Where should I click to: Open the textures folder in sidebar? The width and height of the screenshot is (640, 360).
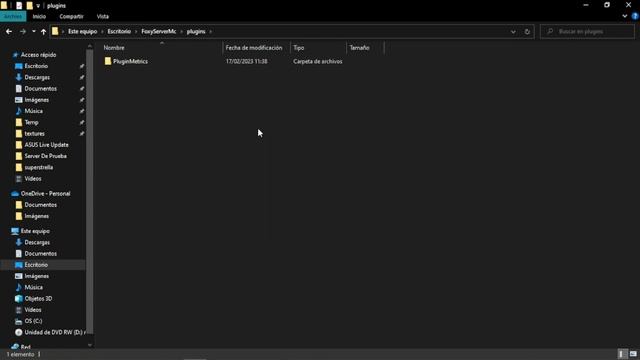click(34, 133)
